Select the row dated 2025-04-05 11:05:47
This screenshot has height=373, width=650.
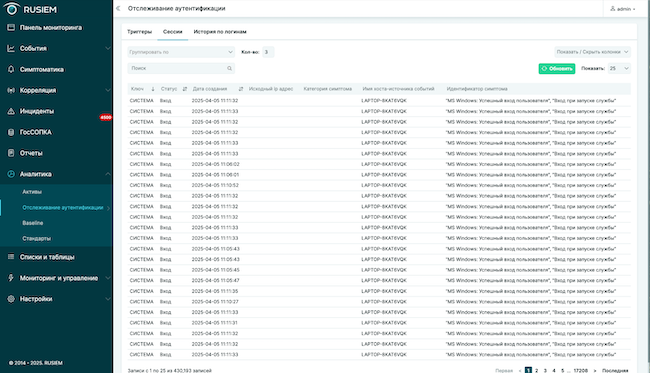click(x=379, y=281)
